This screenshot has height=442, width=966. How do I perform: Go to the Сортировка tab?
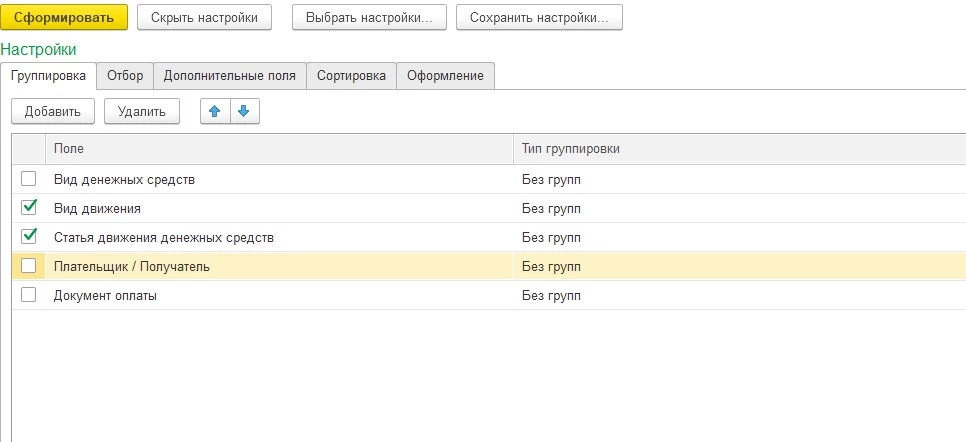pyautogui.click(x=351, y=76)
